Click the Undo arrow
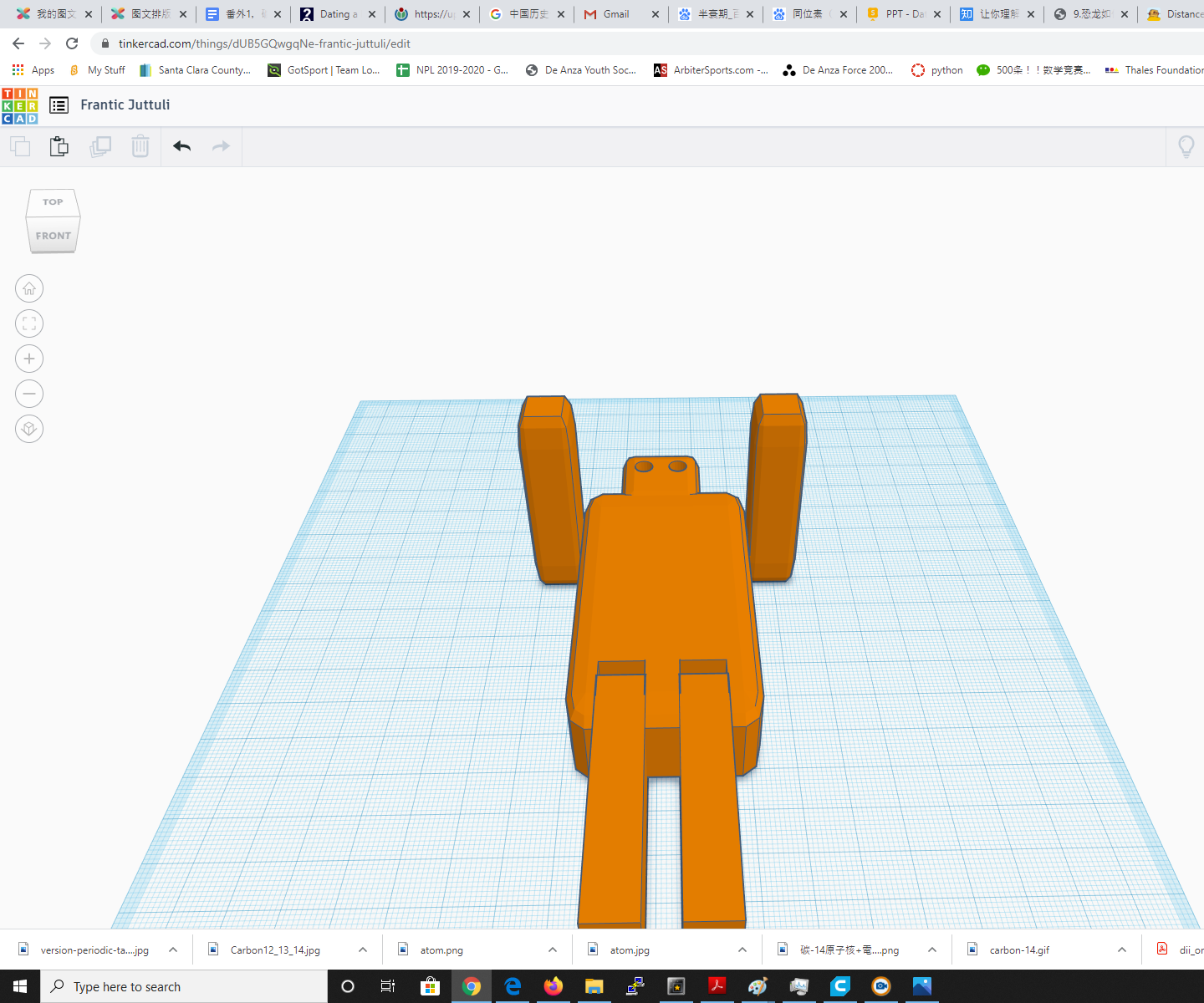 tap(181, 145)
